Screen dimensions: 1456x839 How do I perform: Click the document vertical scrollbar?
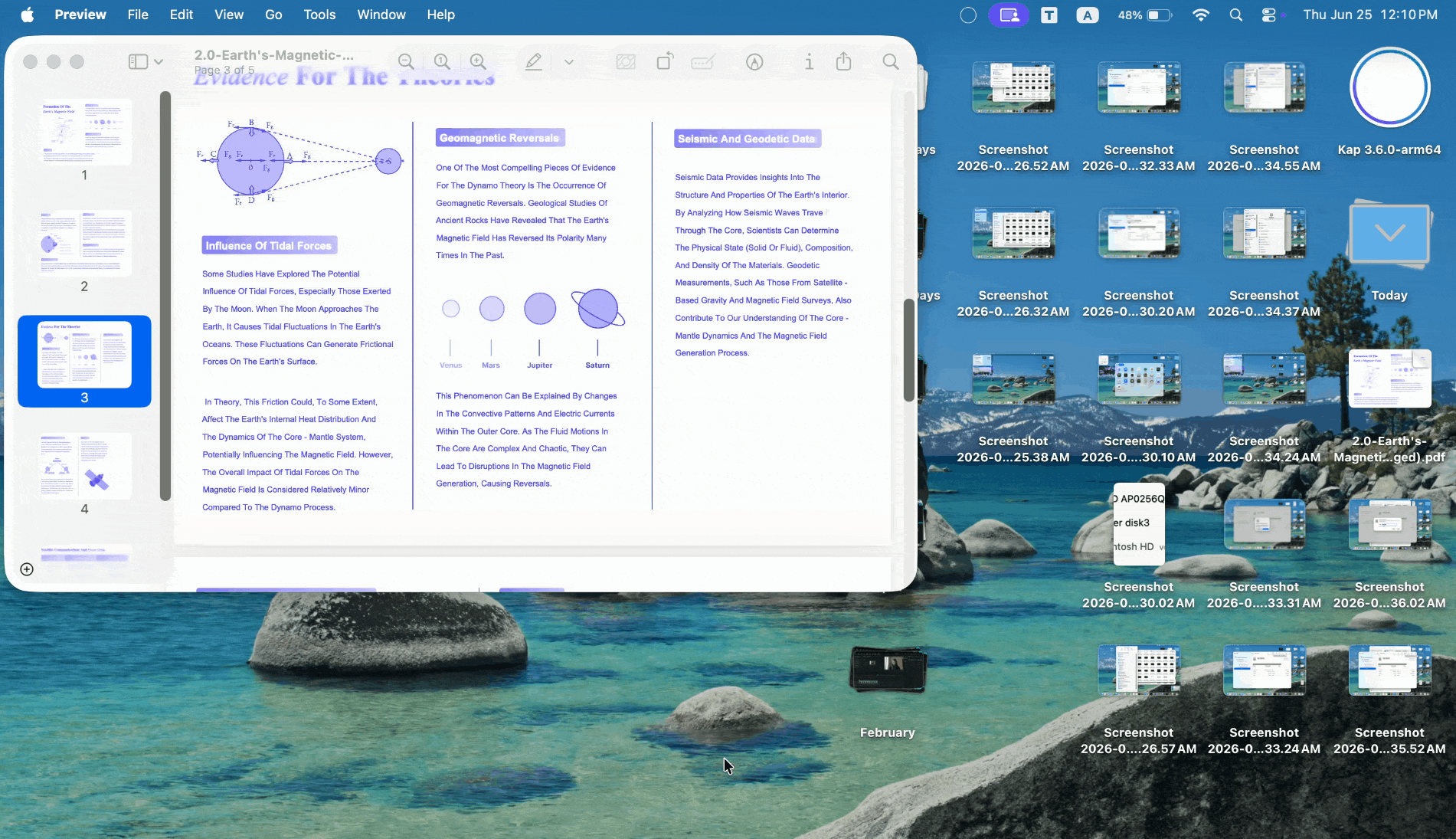[x=909, y=349]
